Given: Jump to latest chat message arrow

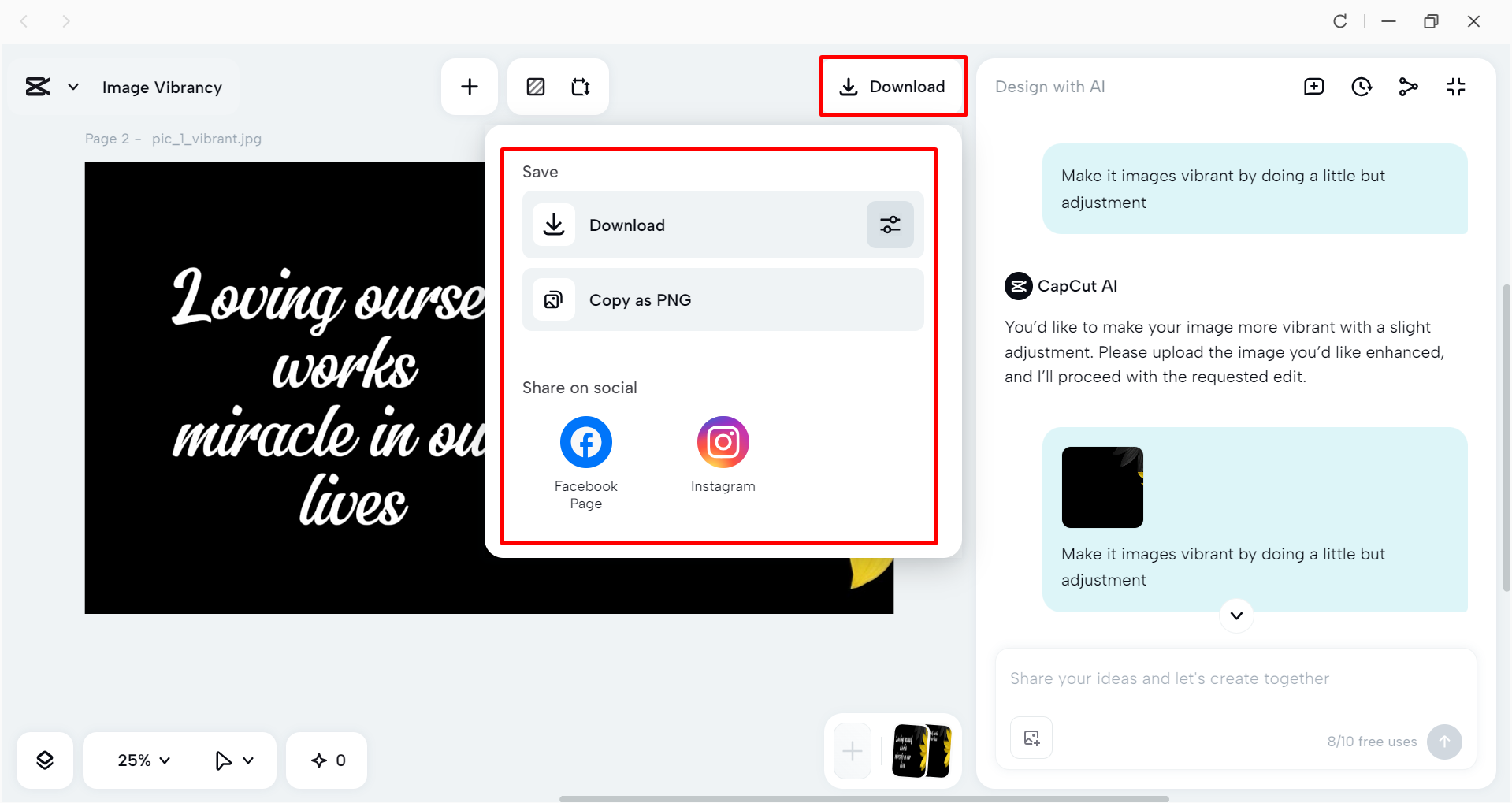Looking at the screenshot, I should [1236, 615].
